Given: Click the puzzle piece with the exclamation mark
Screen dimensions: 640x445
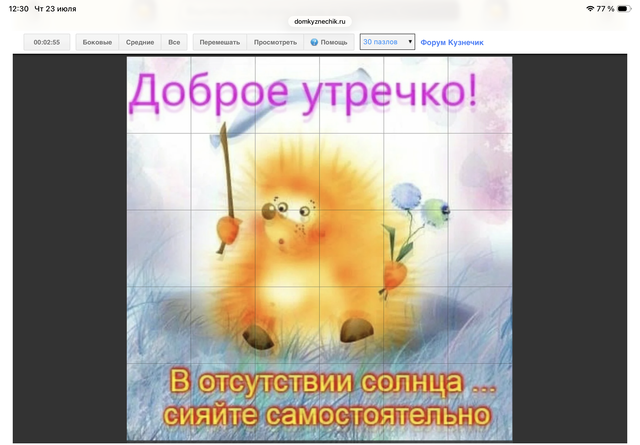Looking at the screenshot, I should click(480, 95).
